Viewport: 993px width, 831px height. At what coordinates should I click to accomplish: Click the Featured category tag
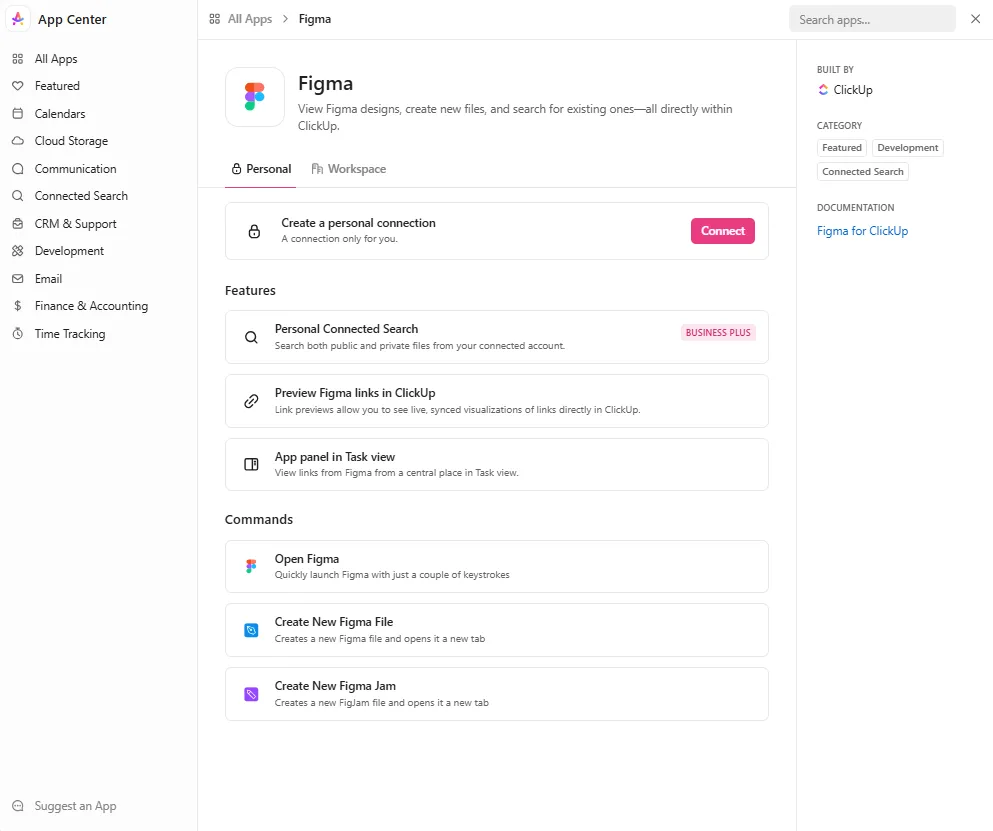point(842,148)
